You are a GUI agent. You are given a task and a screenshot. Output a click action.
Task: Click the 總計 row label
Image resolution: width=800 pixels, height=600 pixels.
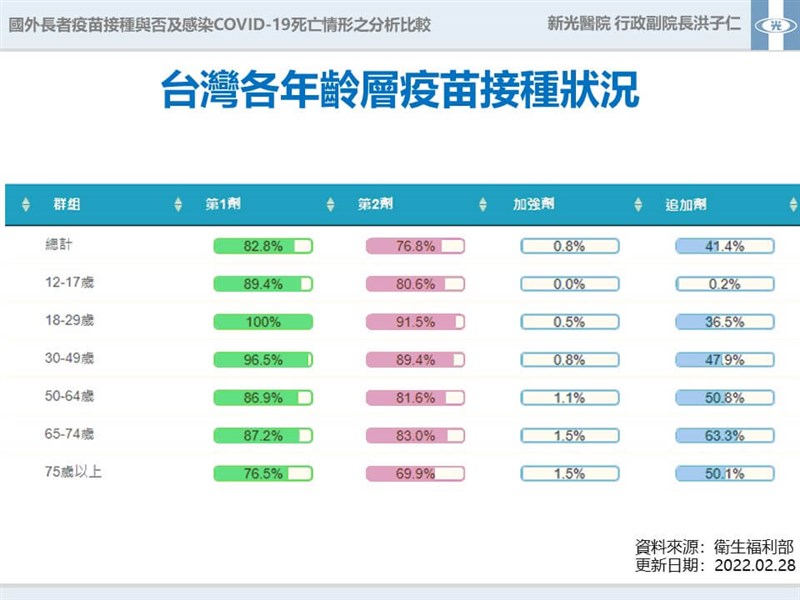[59, 245]
